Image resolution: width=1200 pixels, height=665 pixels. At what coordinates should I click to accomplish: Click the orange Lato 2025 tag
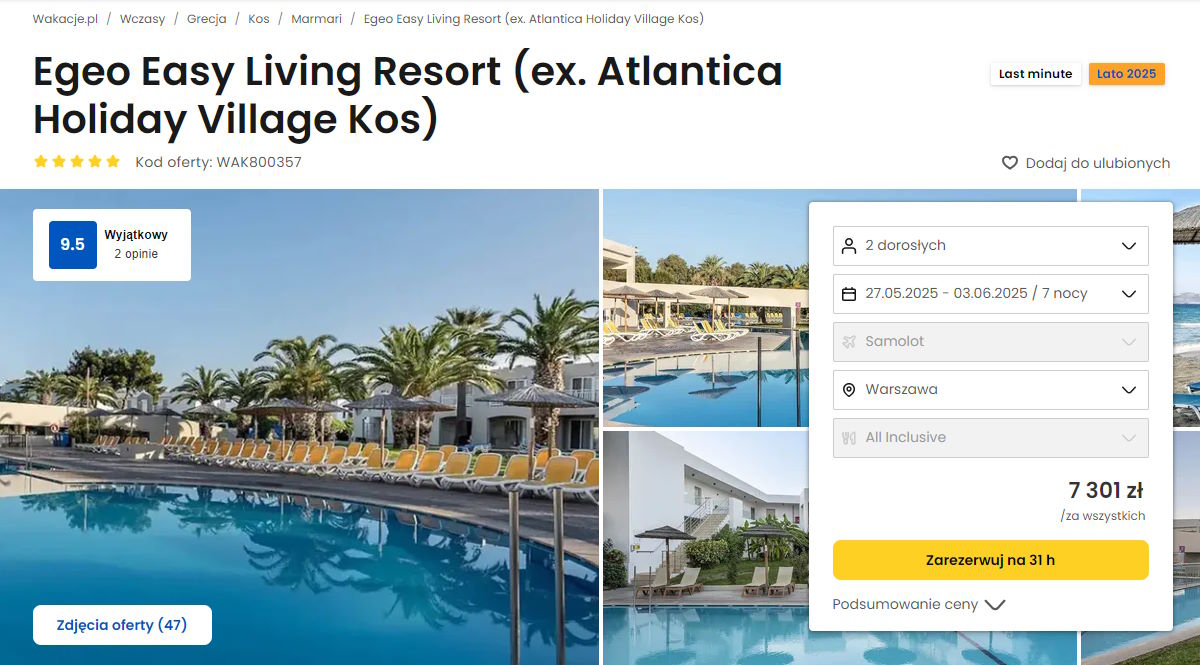[x=1126, y=74]
